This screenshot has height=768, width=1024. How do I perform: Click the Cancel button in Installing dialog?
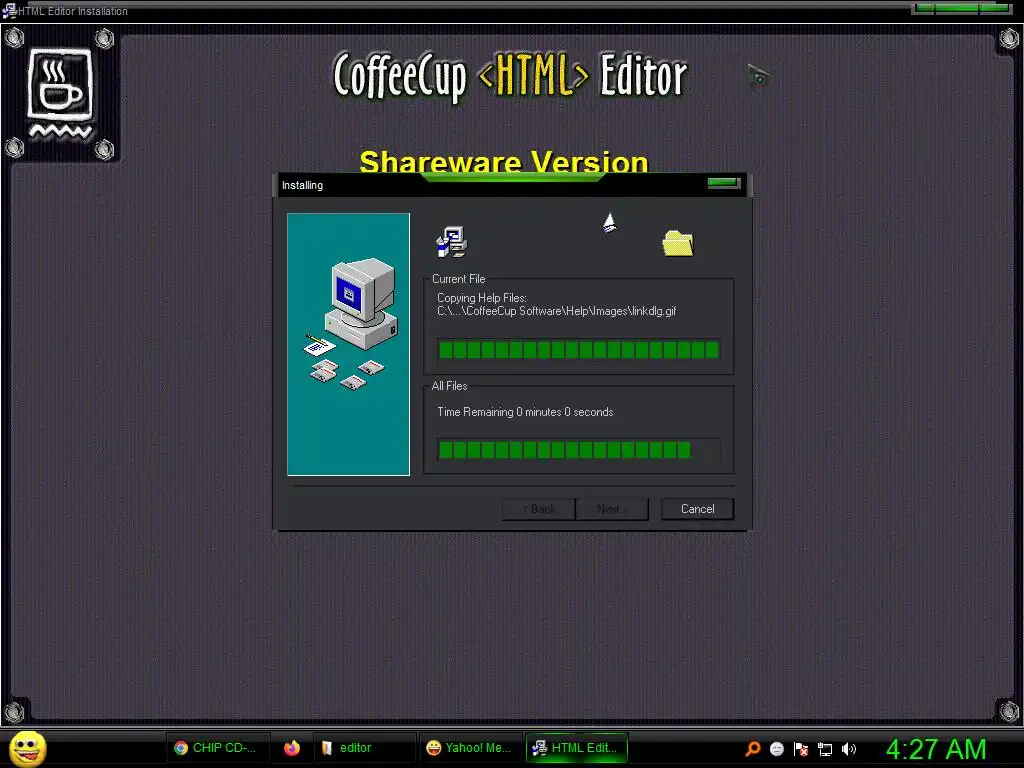click(697, 509)
